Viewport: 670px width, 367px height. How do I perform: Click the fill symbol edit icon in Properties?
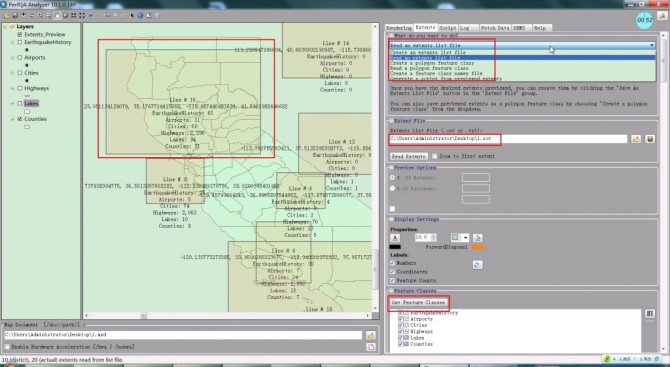[478, 238]
